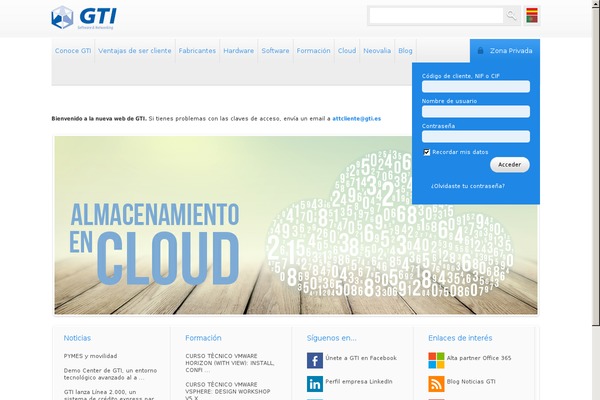
Task: Click the Noticias section heading
Action: coord(77,338)
